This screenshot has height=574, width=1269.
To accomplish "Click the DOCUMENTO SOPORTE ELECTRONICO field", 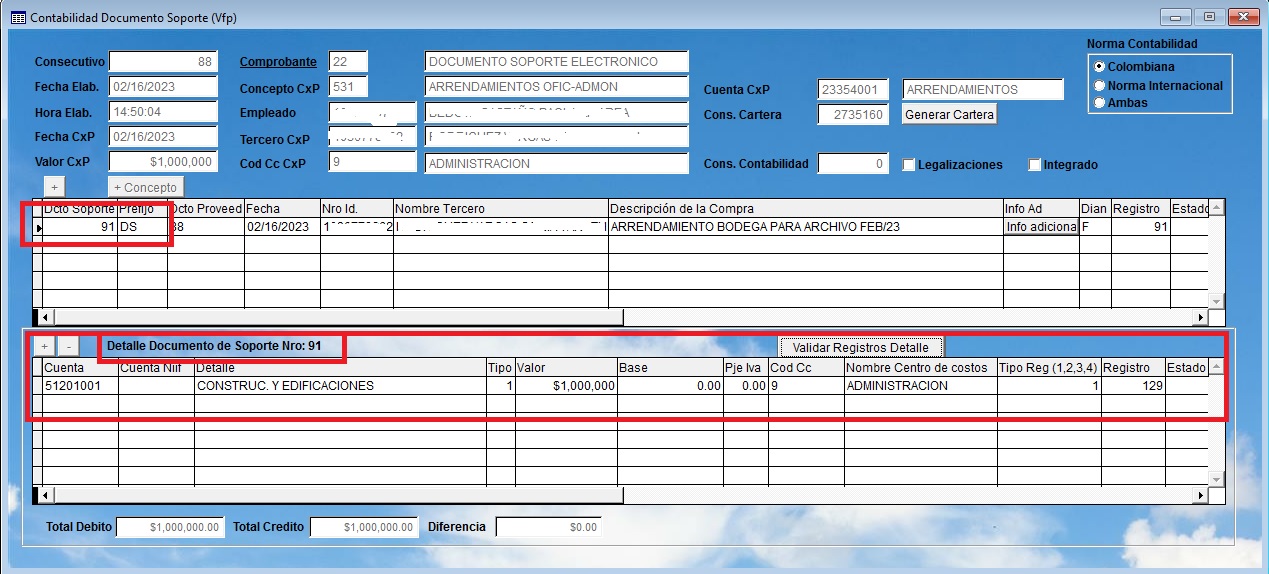I will point(557,62).
